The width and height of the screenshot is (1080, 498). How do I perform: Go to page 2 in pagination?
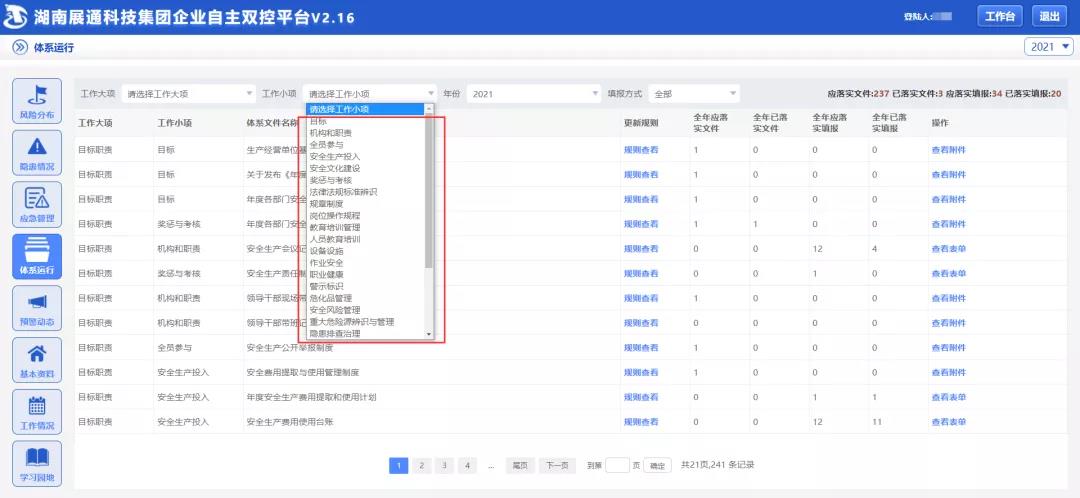pyautogui.click(x=421, y=465)
